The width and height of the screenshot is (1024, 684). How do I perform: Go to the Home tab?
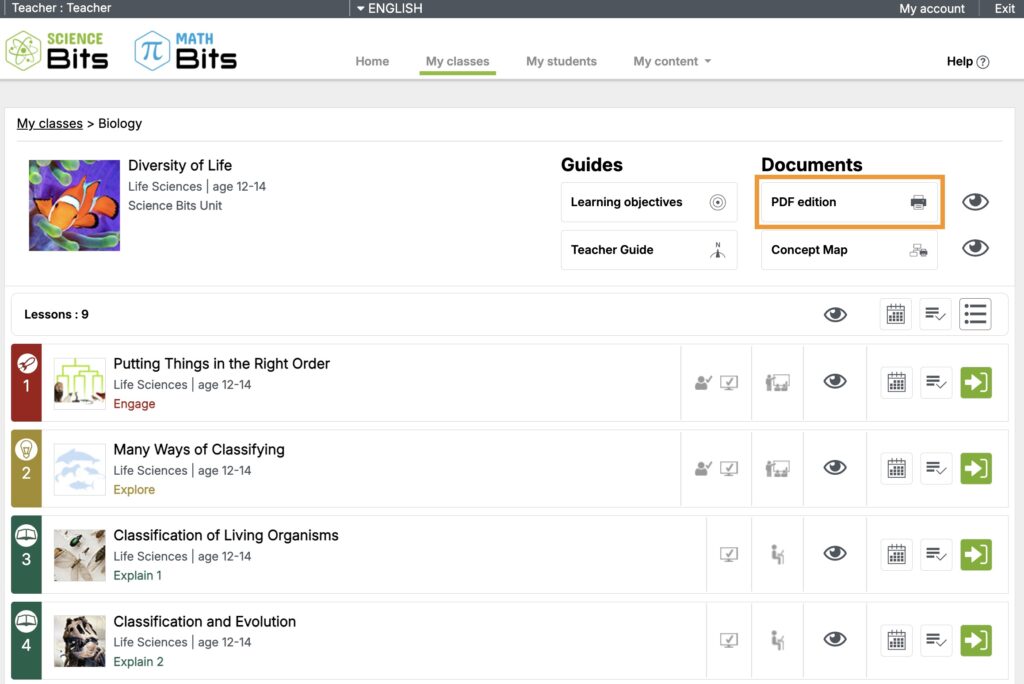(x=372, y=61)
